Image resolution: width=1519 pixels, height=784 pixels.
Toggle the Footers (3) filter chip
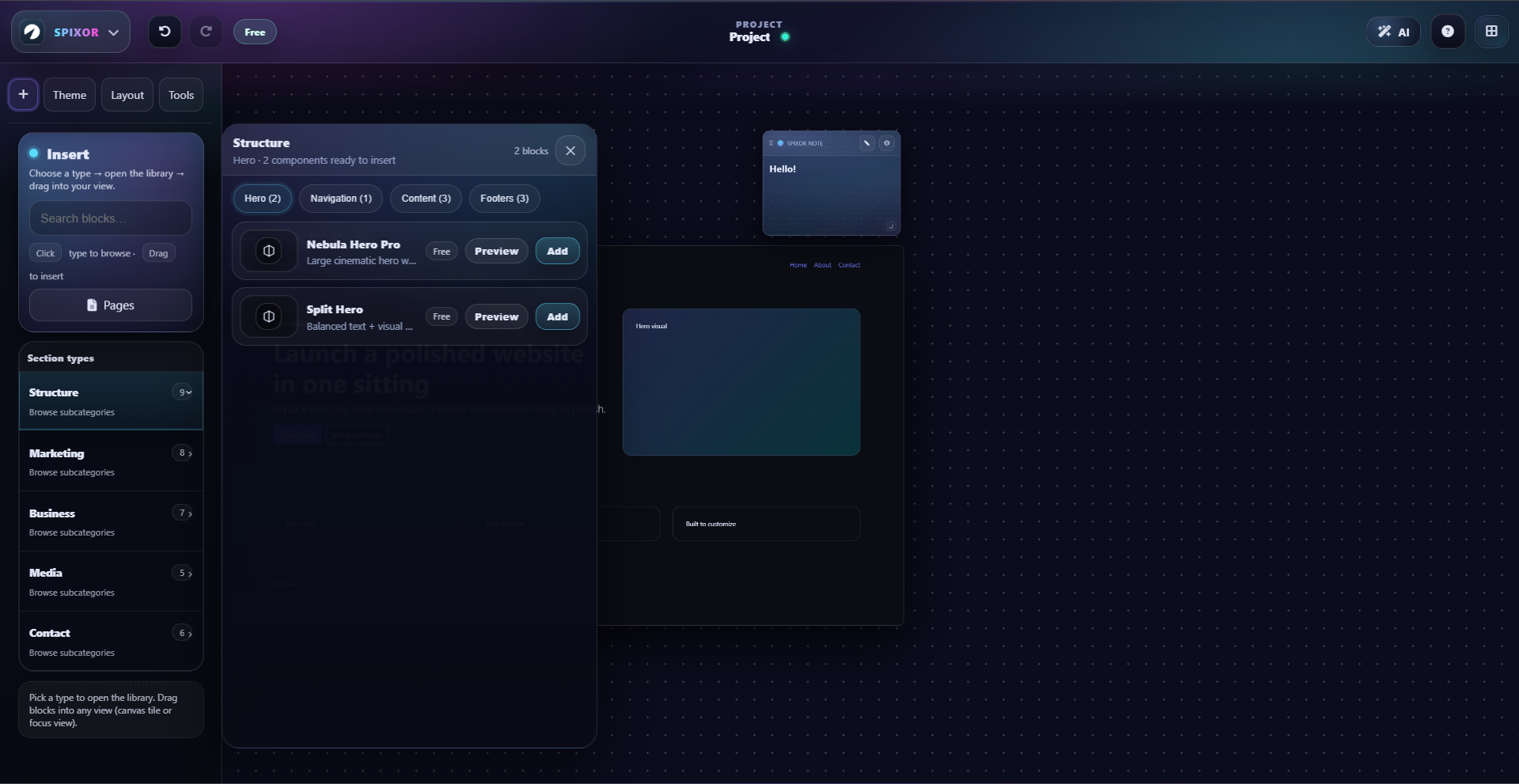504,199
